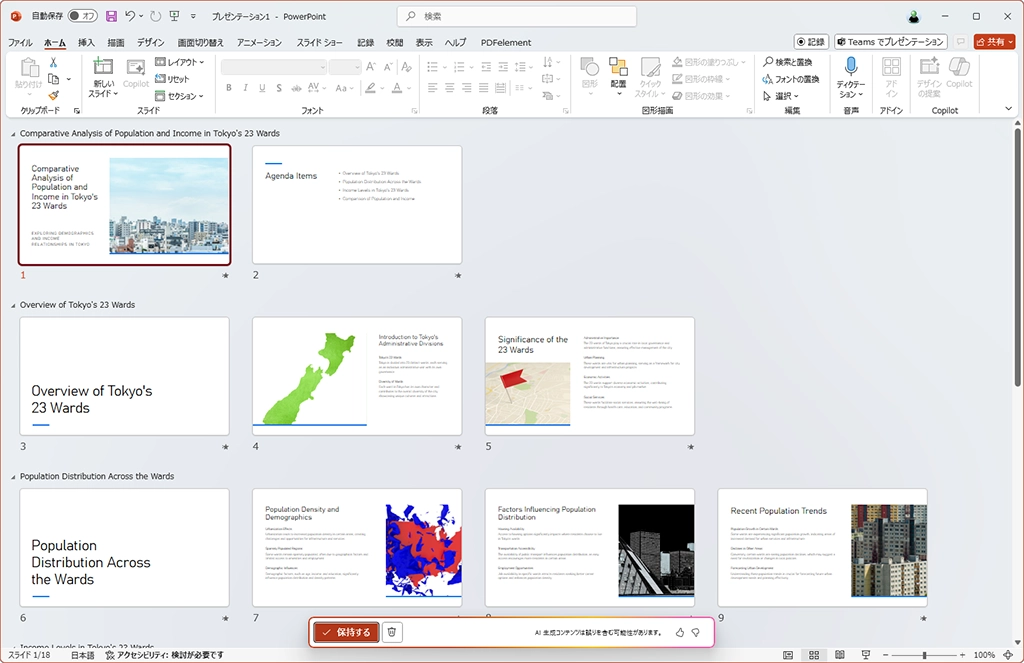Start Slide Show from status bar icon
Screen dimensions: 1024x663
coord(866,655)
